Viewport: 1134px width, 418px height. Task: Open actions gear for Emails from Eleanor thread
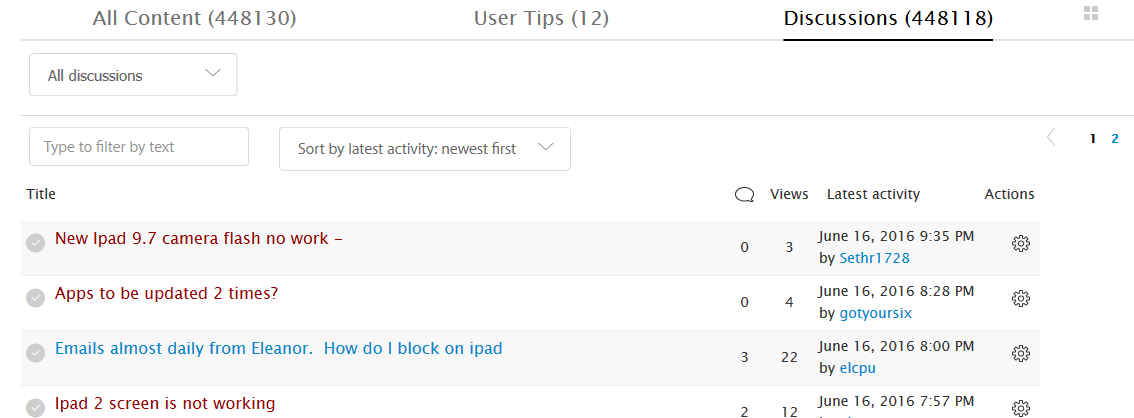(1021, 353)
